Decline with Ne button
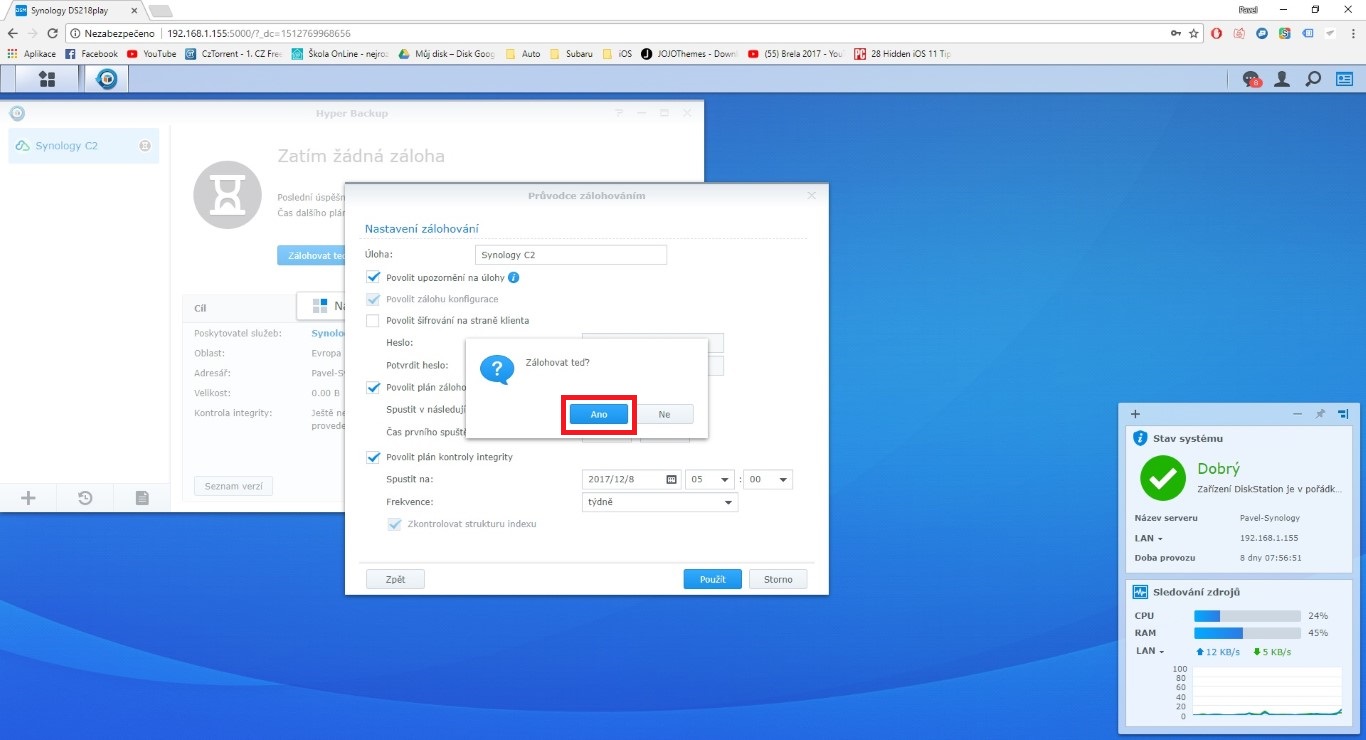 (x=664, y=414)
